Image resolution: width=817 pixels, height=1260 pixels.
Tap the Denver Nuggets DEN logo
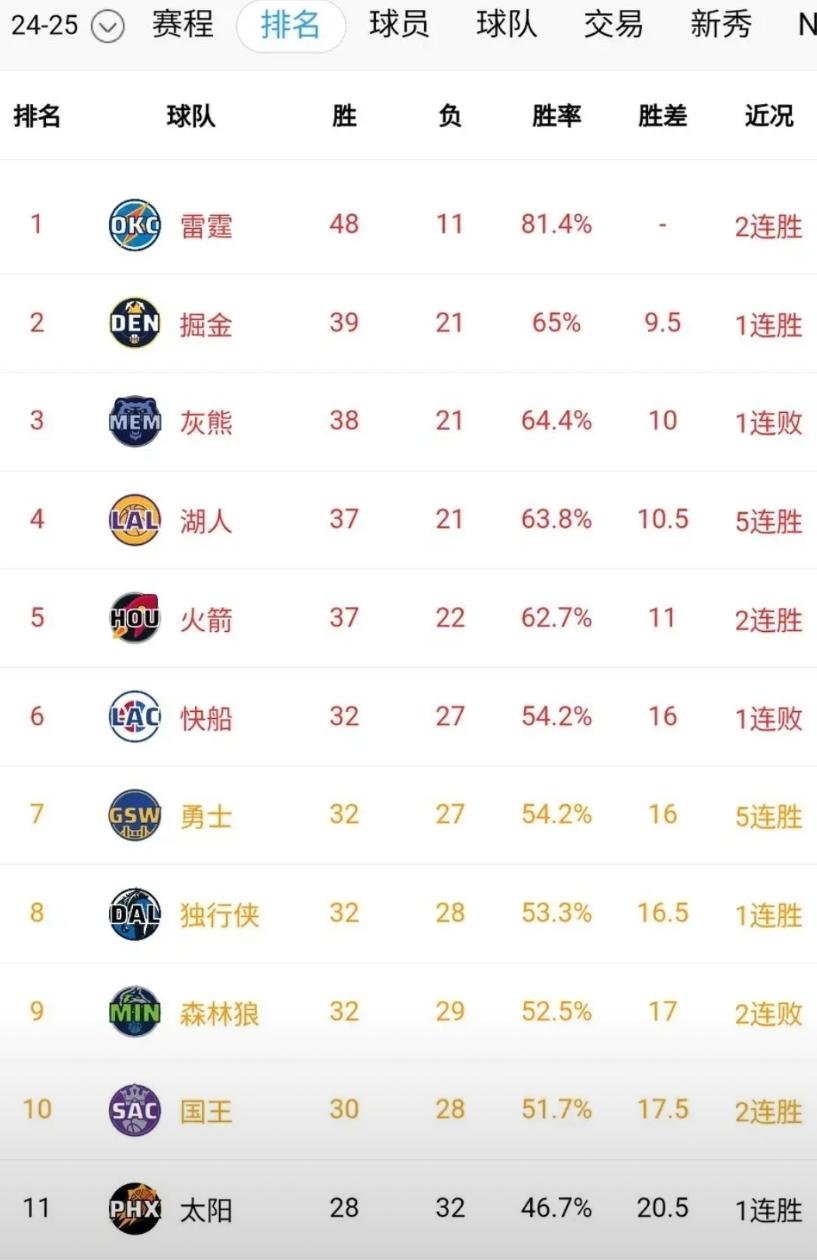pyautogui.click(x=135, y=323)
